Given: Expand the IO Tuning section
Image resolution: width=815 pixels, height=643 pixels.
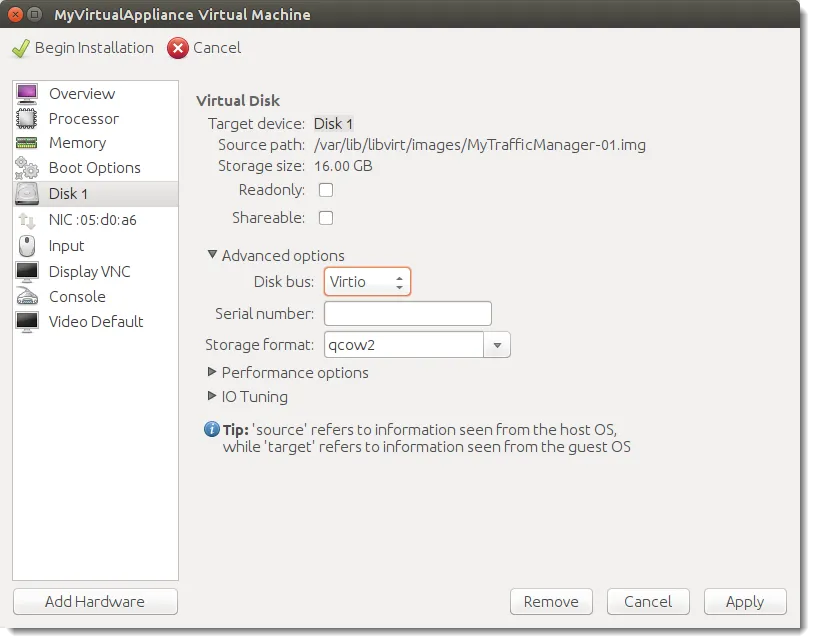Looking at the screenshot, I should point(212,396).
